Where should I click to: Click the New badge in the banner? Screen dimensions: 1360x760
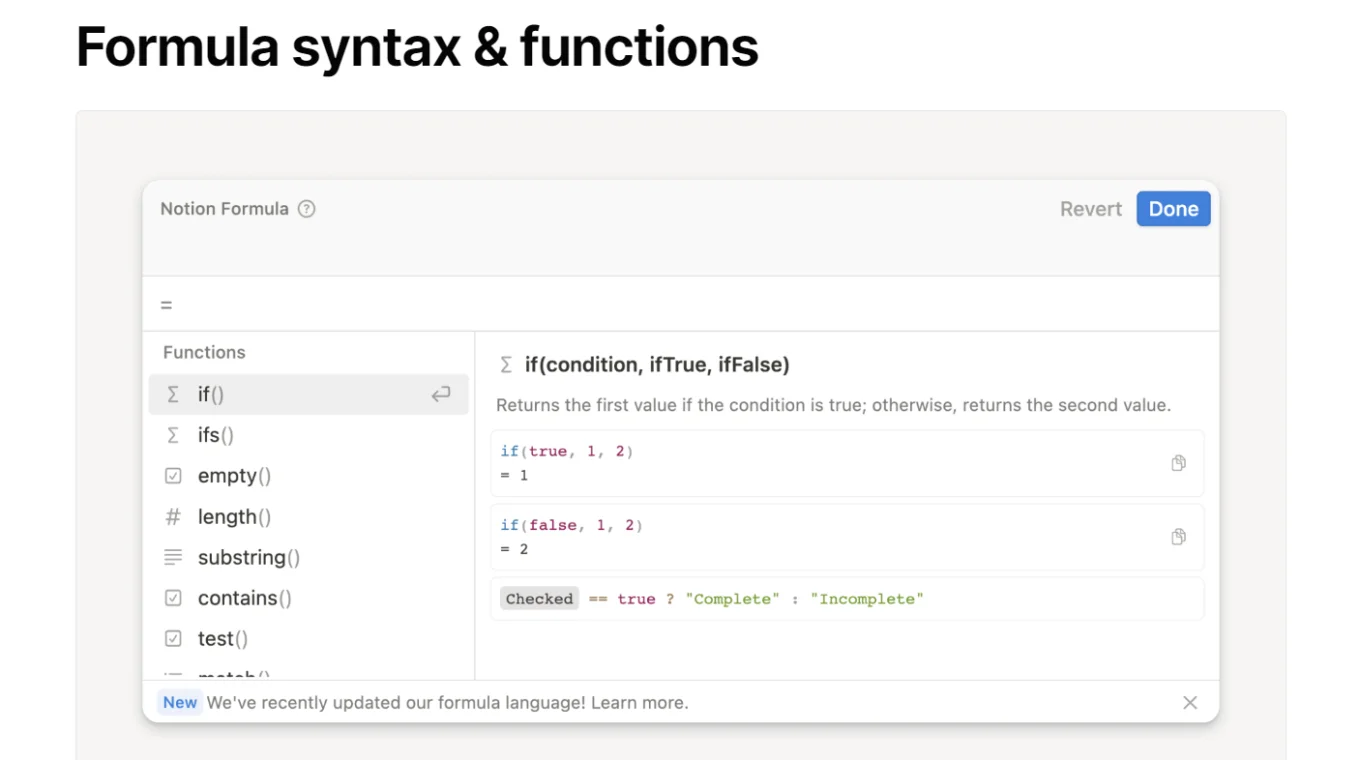click(x=180, y=703)
